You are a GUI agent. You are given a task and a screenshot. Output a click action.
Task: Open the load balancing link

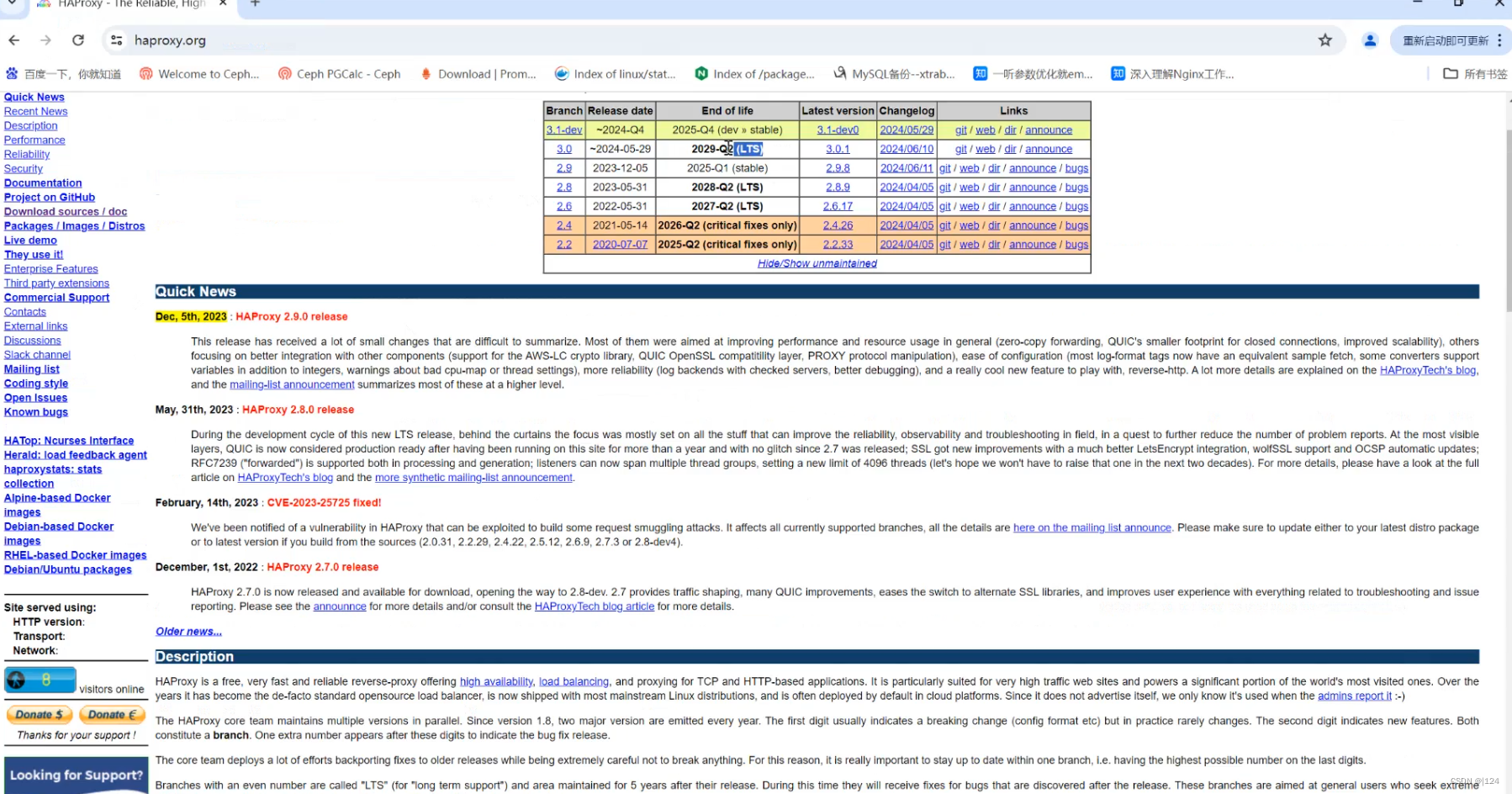tap(574, 682)
